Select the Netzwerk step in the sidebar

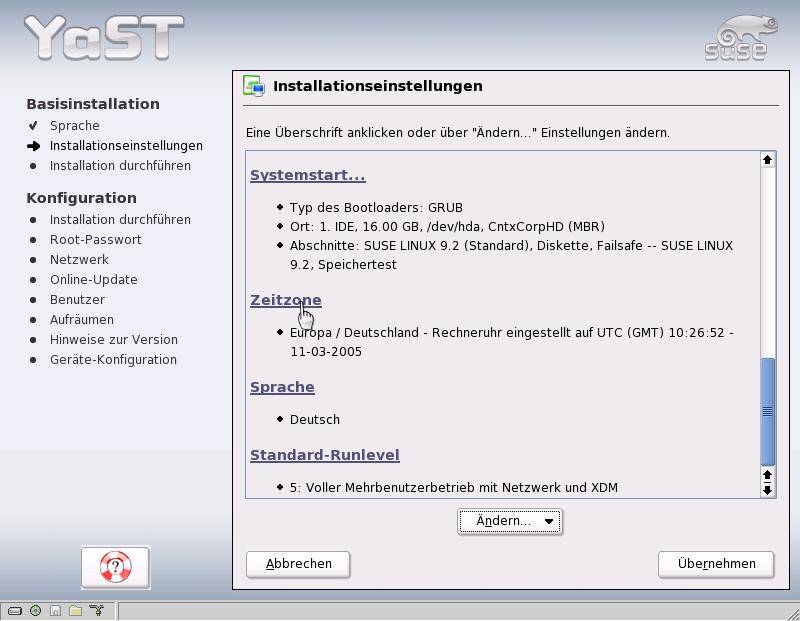coord(79,259)
